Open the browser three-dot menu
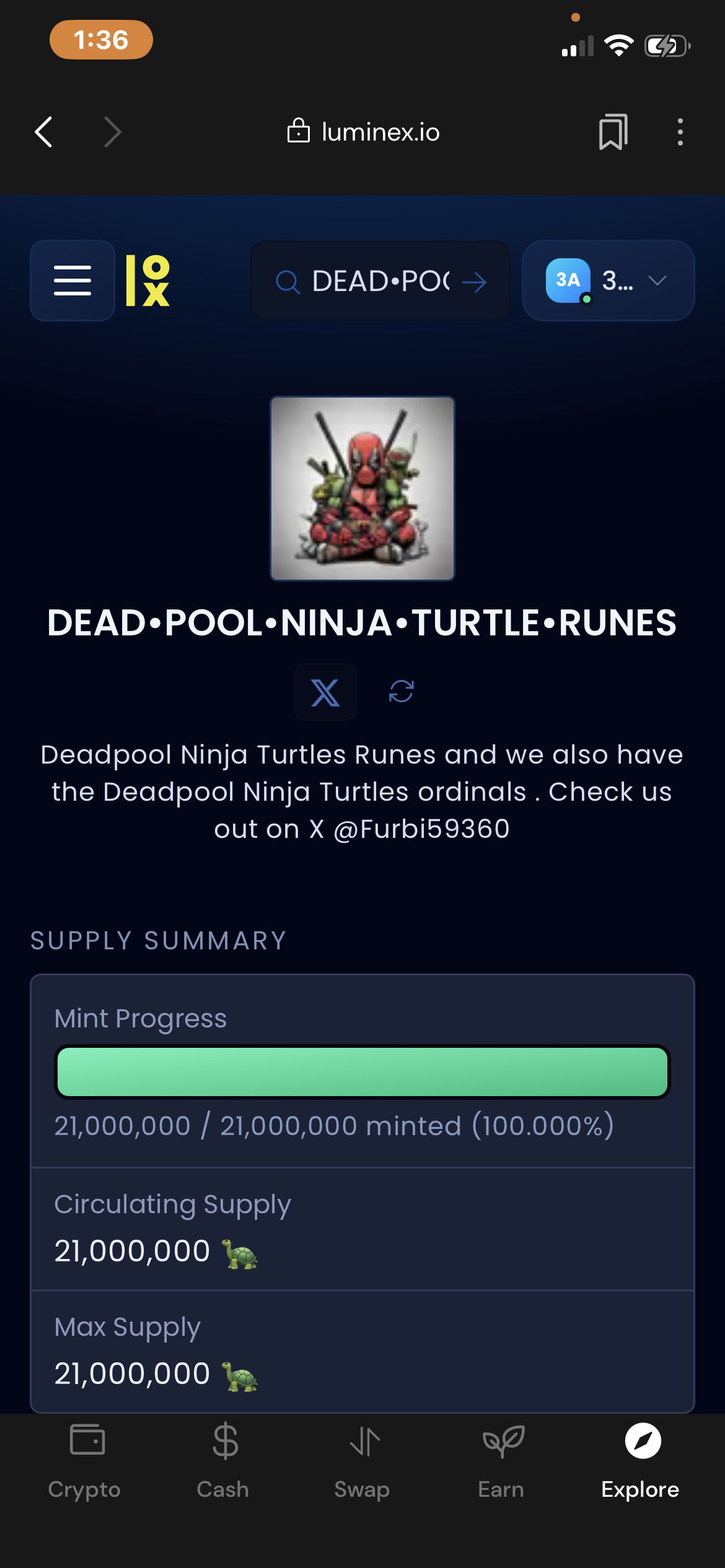The height and width of the screenshot is (1568, 725). 680,132
